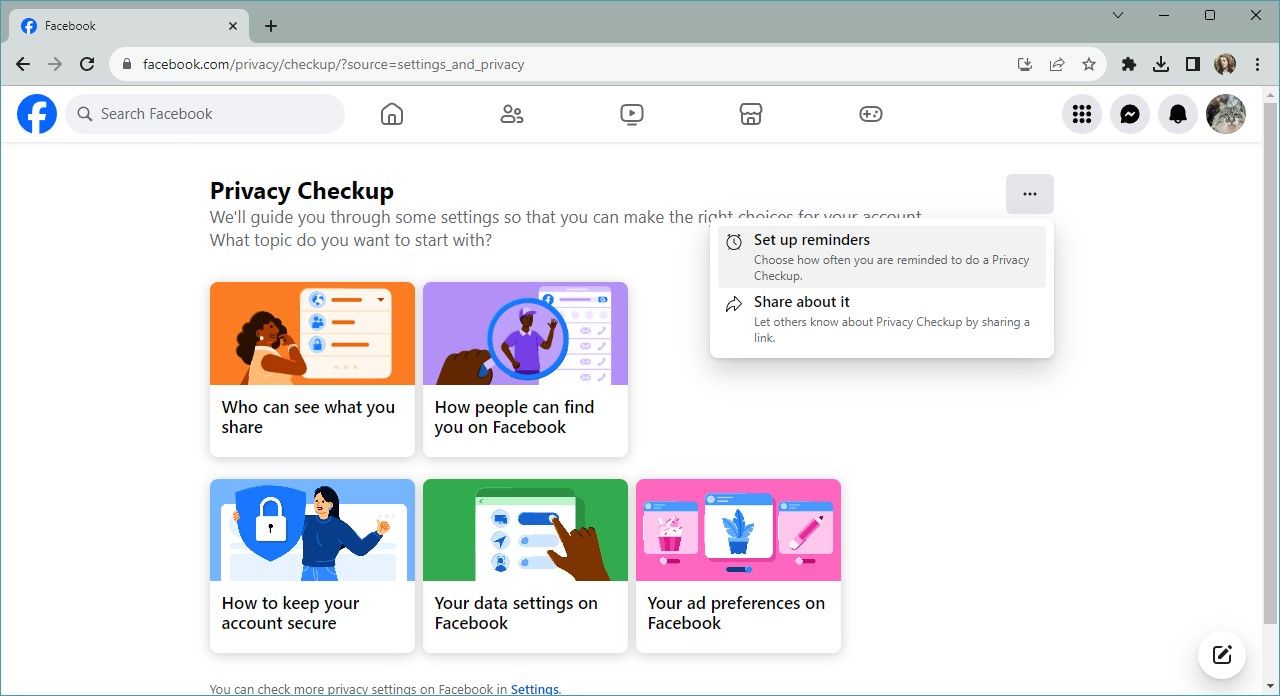Open Chrome downloads from the toolbar
The height and width of the screenshot is (696, 1280).
1161,63
